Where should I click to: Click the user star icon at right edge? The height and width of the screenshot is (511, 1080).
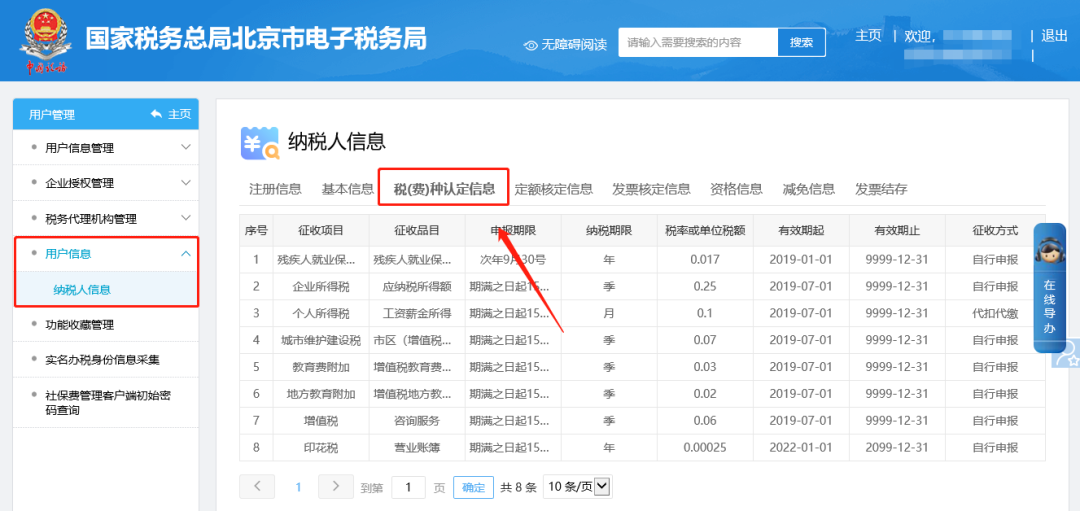pos(1067,355)
